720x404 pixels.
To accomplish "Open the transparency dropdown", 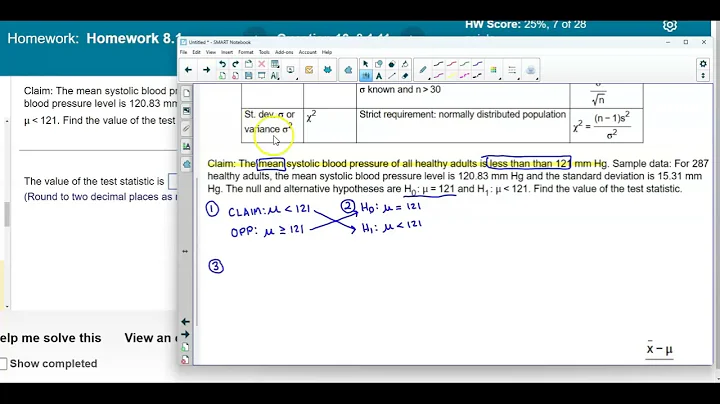I will click(530, 70).
